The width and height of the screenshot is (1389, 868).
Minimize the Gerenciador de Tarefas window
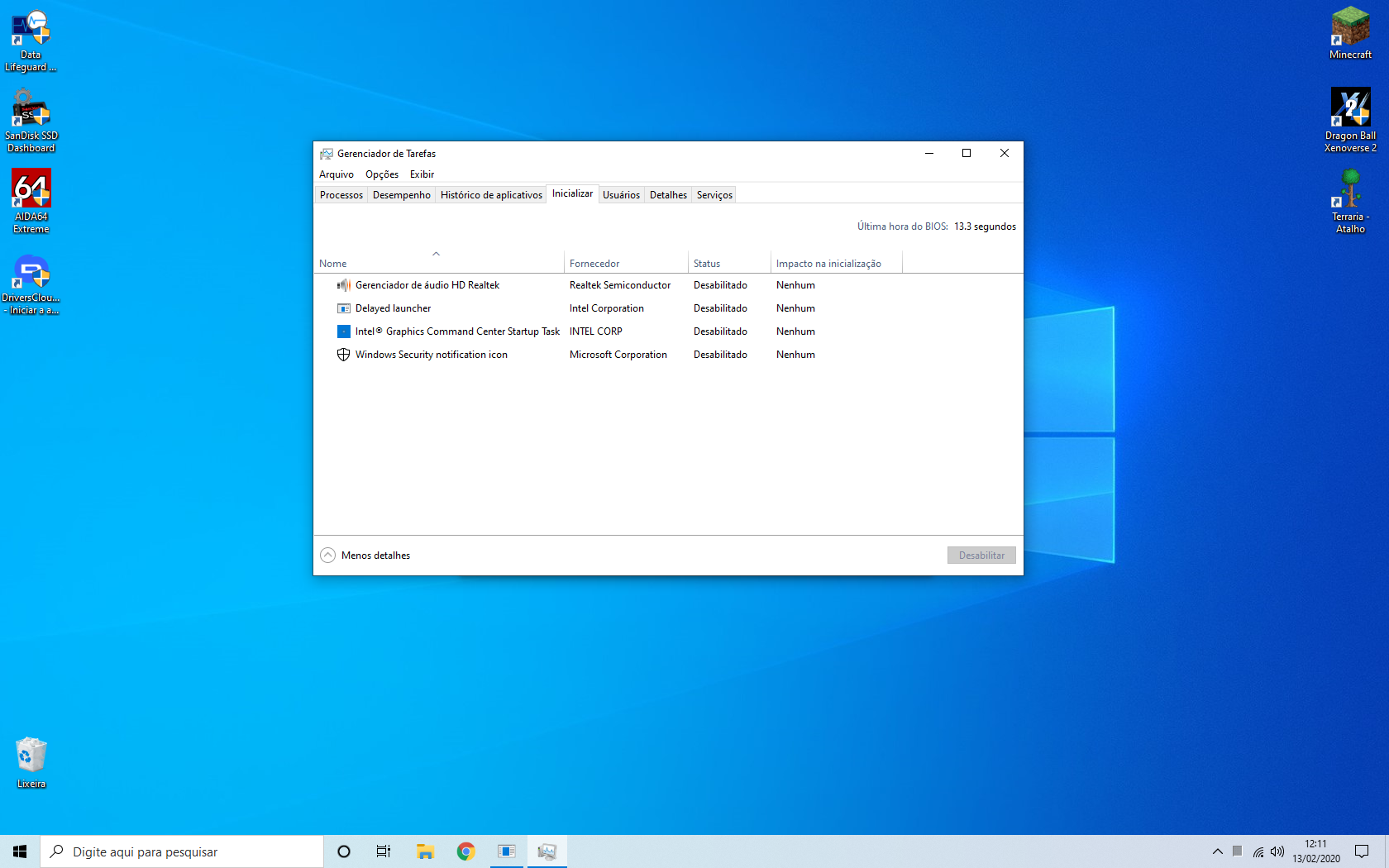click(x=929, y=154)
